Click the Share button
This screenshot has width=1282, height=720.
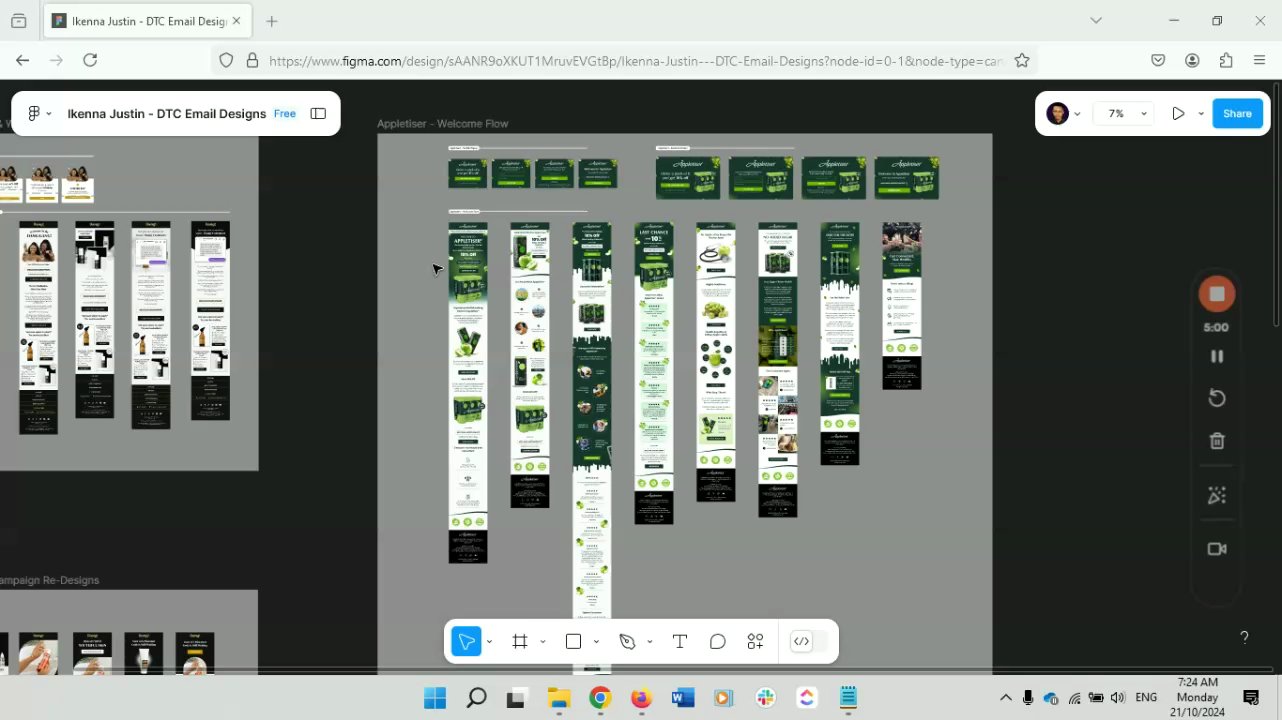pos(1237,114)
